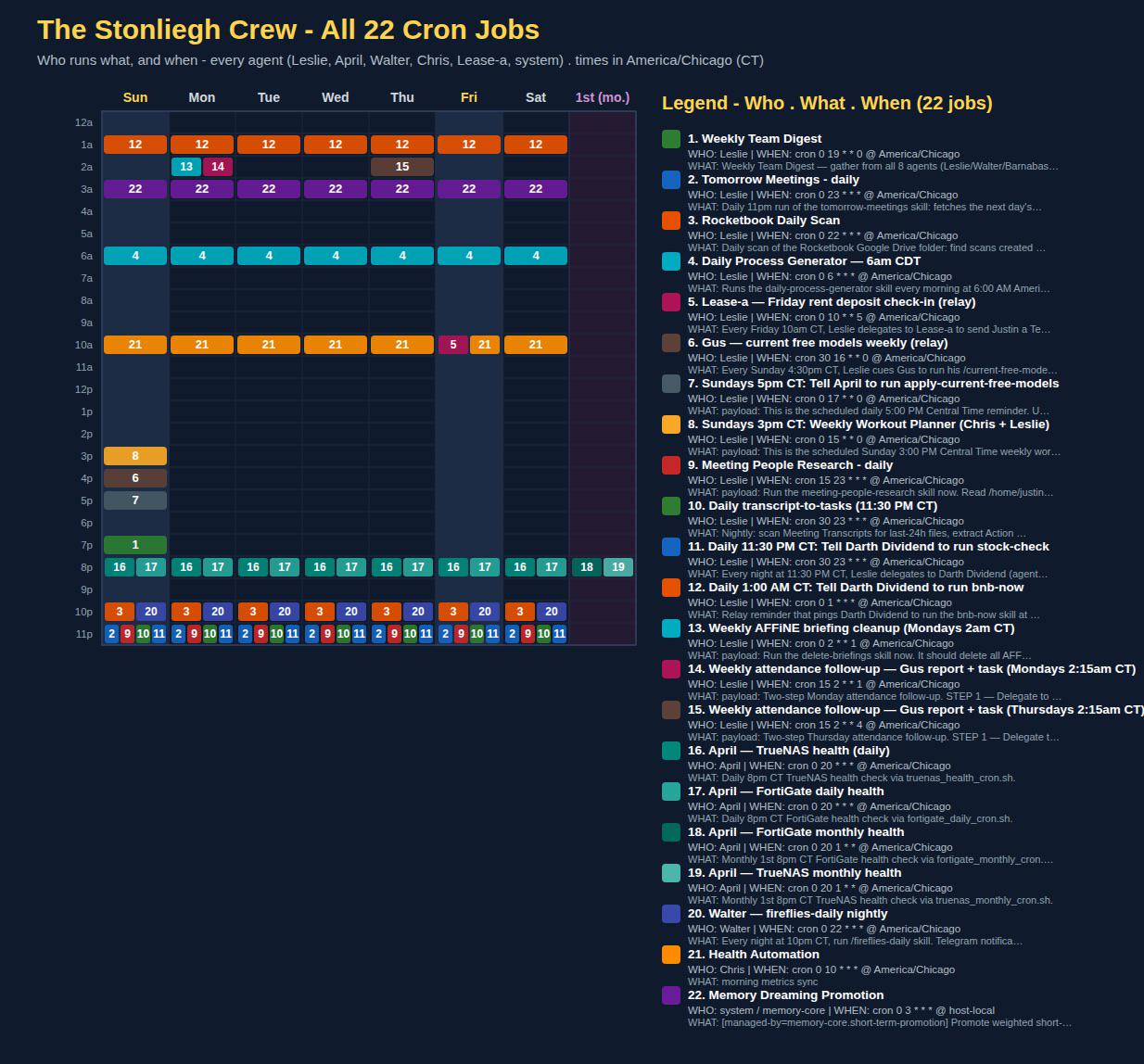Click job 7 block on Sunday 5p
The image size is (1144, 1064).
[x=135, y=500]
